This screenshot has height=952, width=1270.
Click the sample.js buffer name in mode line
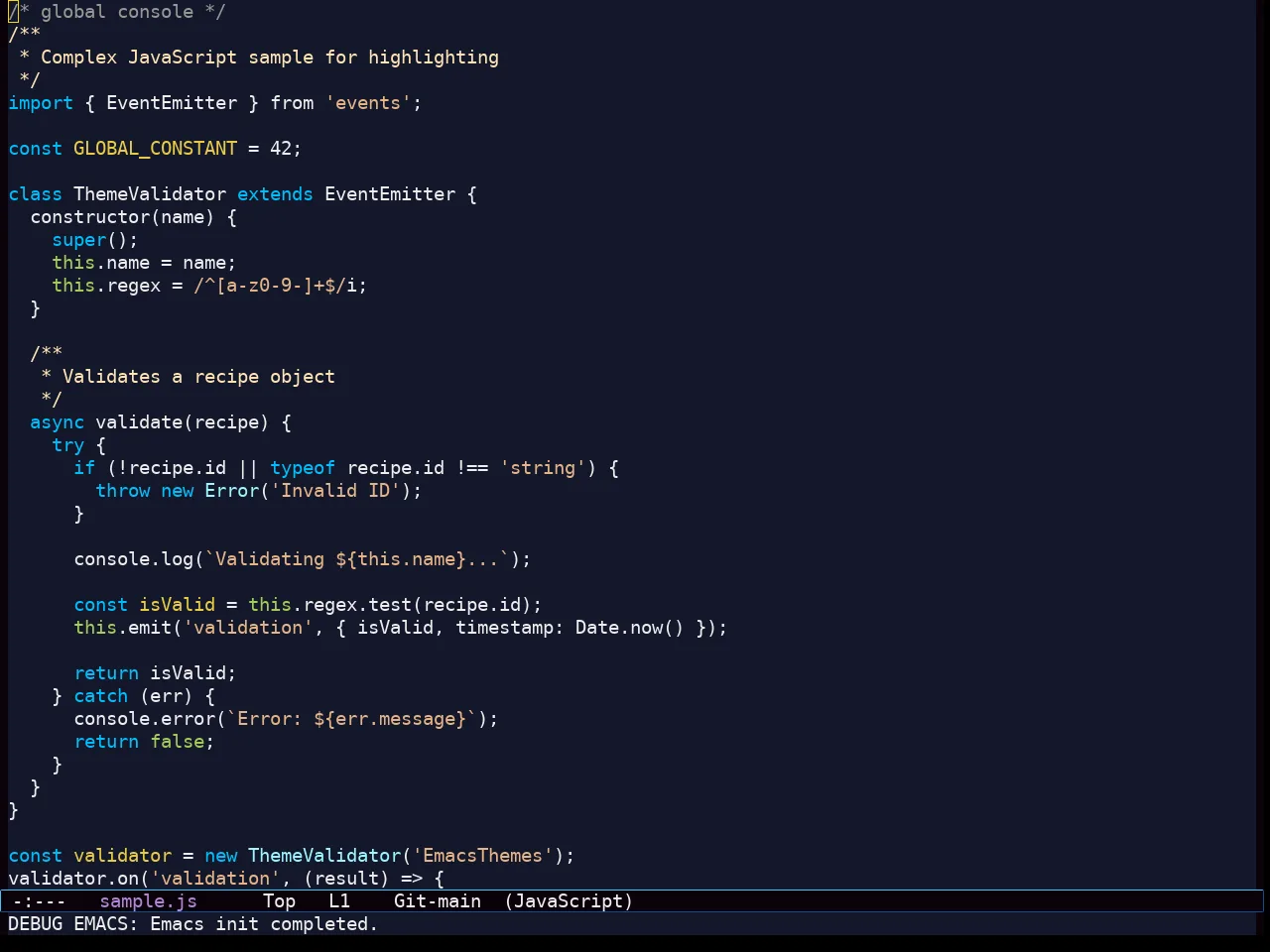tap(149, 901)
